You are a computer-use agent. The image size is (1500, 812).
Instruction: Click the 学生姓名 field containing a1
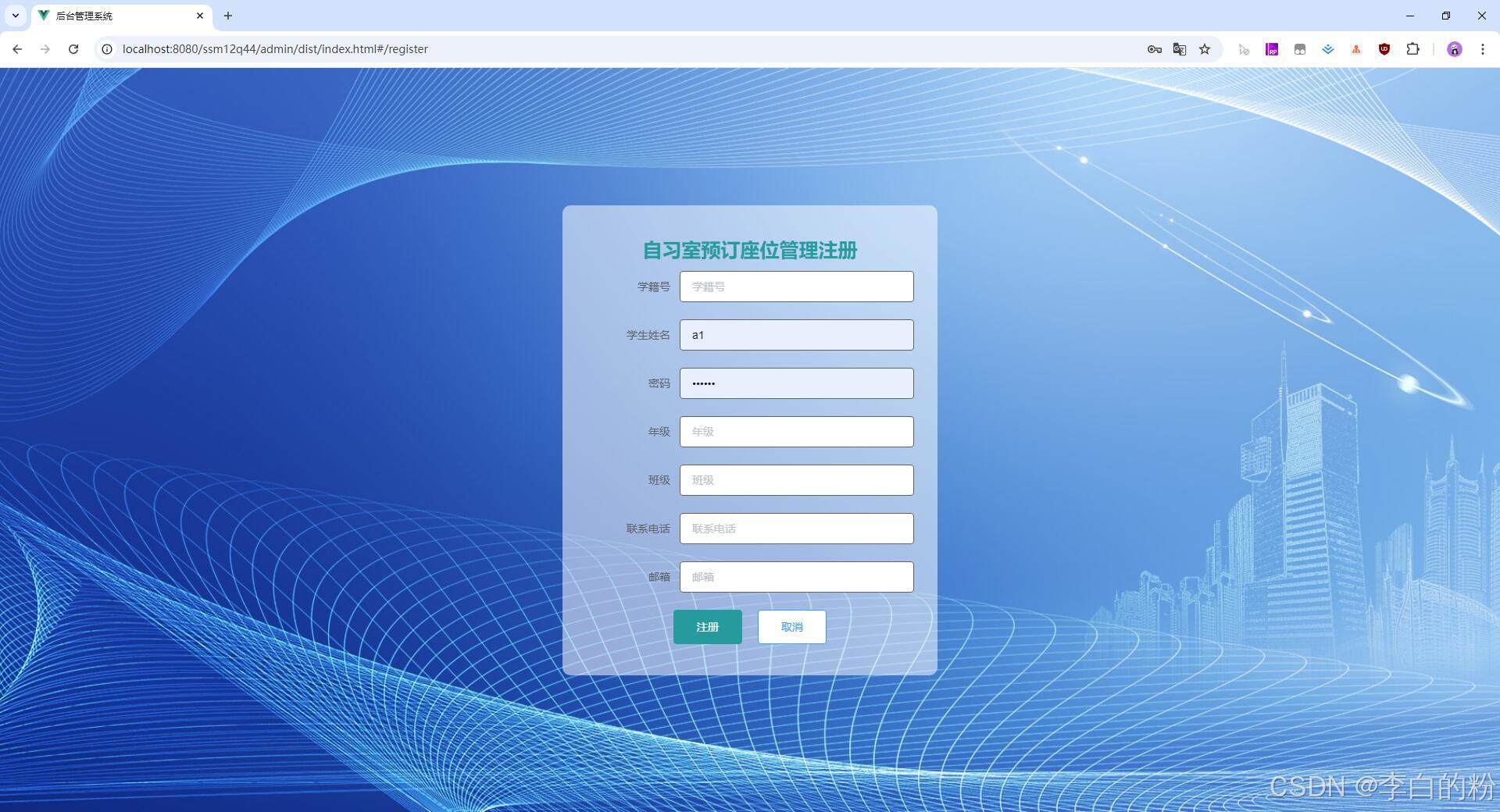point(796,335)
